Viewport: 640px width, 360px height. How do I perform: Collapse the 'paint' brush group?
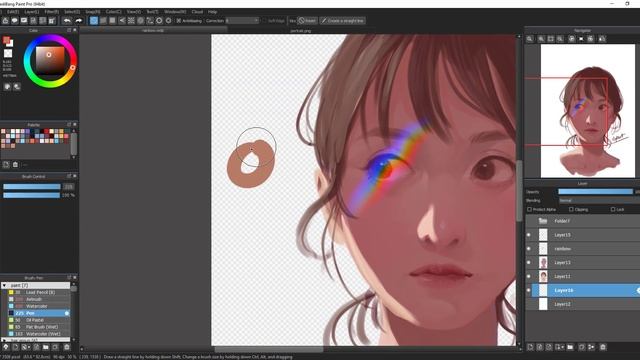click(4, 285)
